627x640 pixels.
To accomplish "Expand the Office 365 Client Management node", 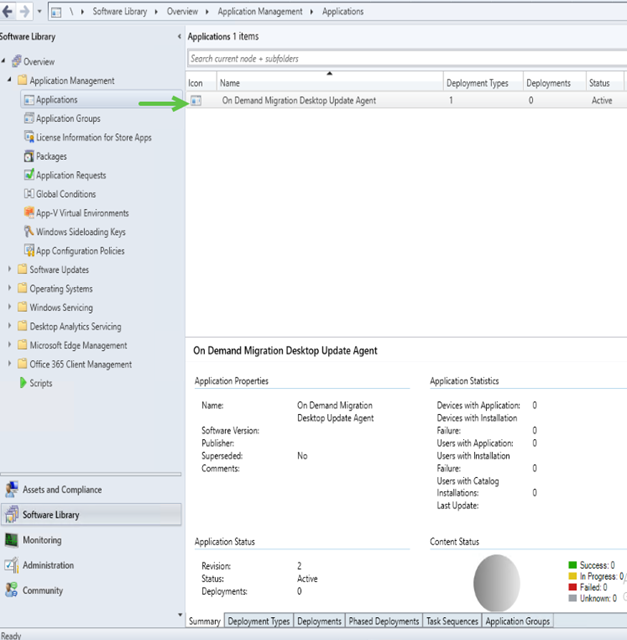I will pos(9,363).
